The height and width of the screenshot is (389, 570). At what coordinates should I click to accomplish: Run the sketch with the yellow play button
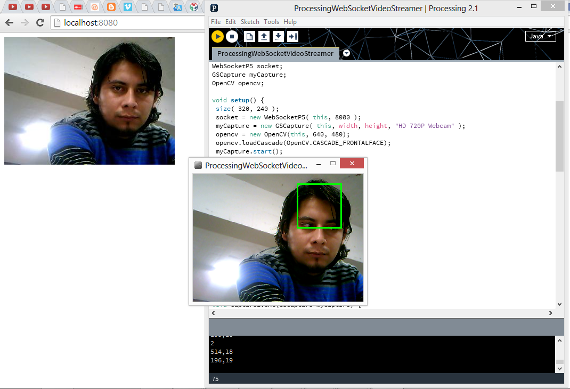click(x=217, y=37)
